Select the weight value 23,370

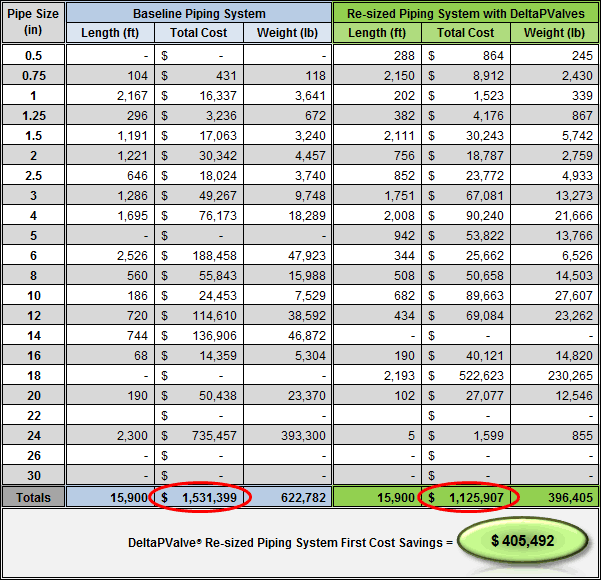[307, 395]
